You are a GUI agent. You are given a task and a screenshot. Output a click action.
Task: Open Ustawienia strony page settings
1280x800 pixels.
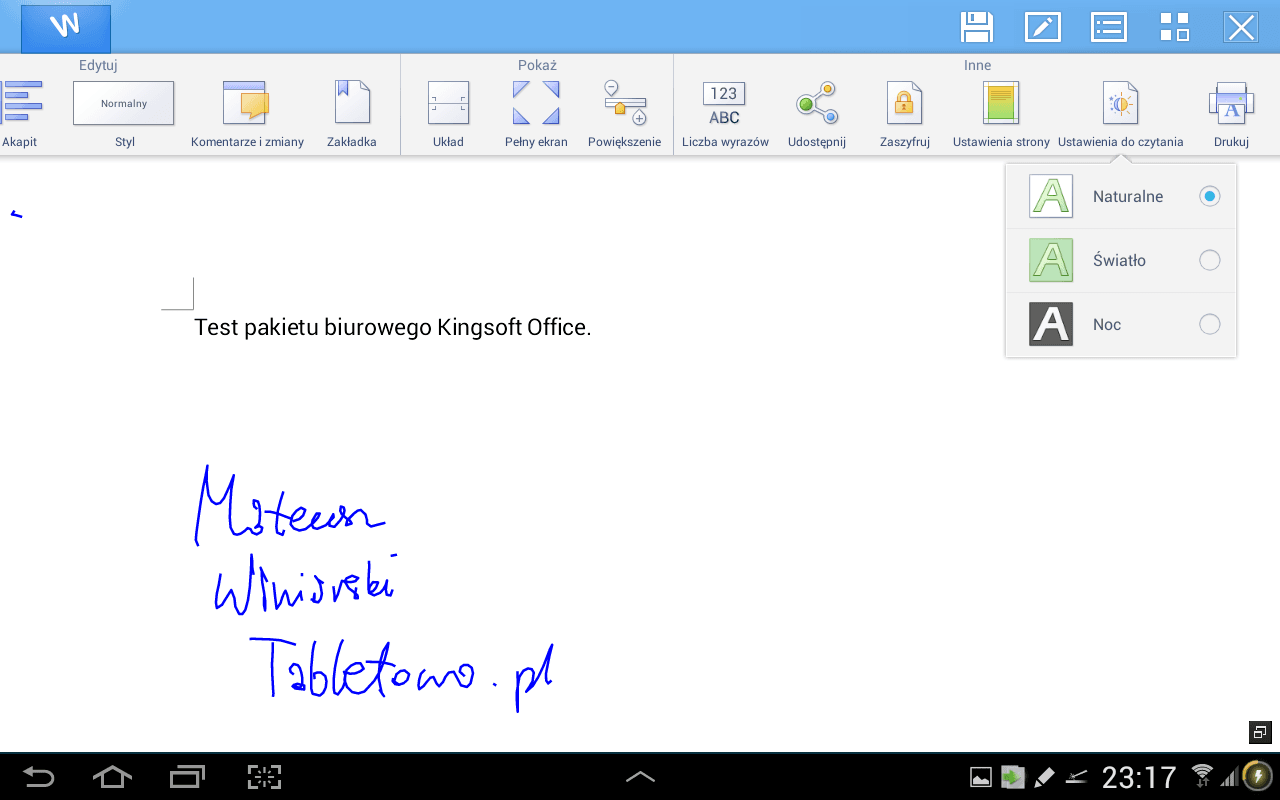pos(1001,114)
